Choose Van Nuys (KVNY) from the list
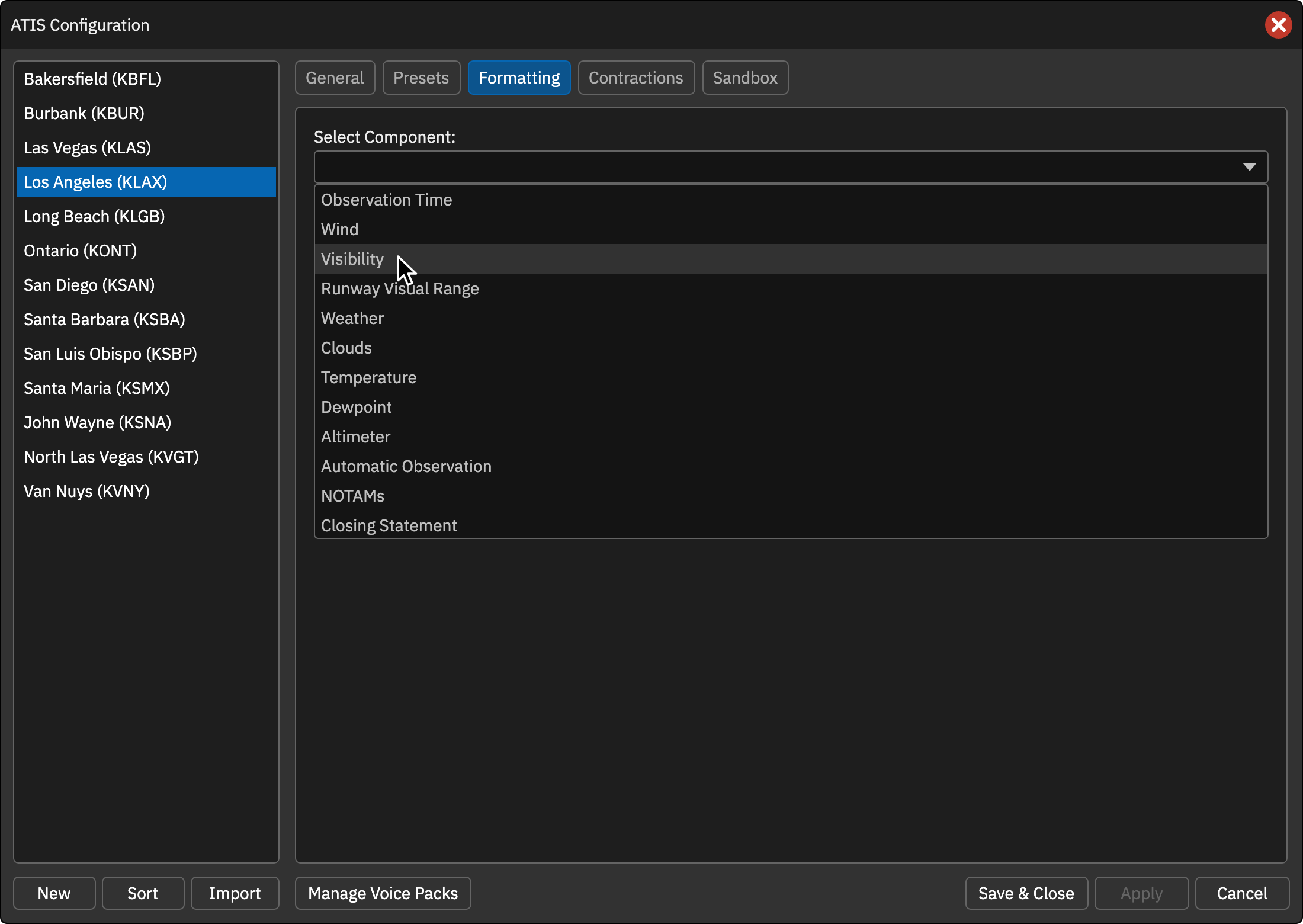This screenshot has width=1303, height=924. [146, 491]
